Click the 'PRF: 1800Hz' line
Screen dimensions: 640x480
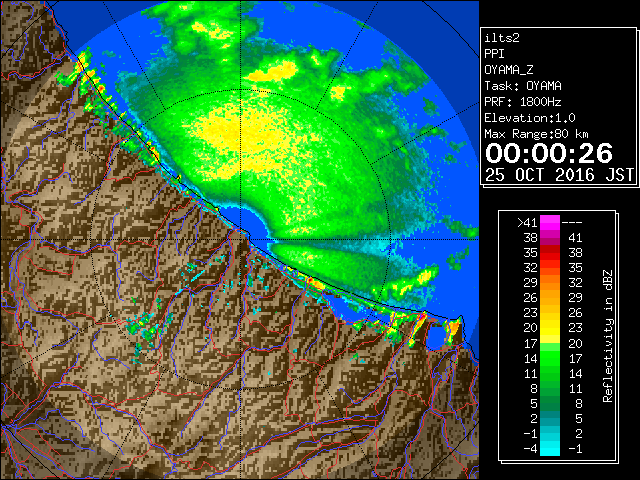pyautogui.click(x=523, y=102)
